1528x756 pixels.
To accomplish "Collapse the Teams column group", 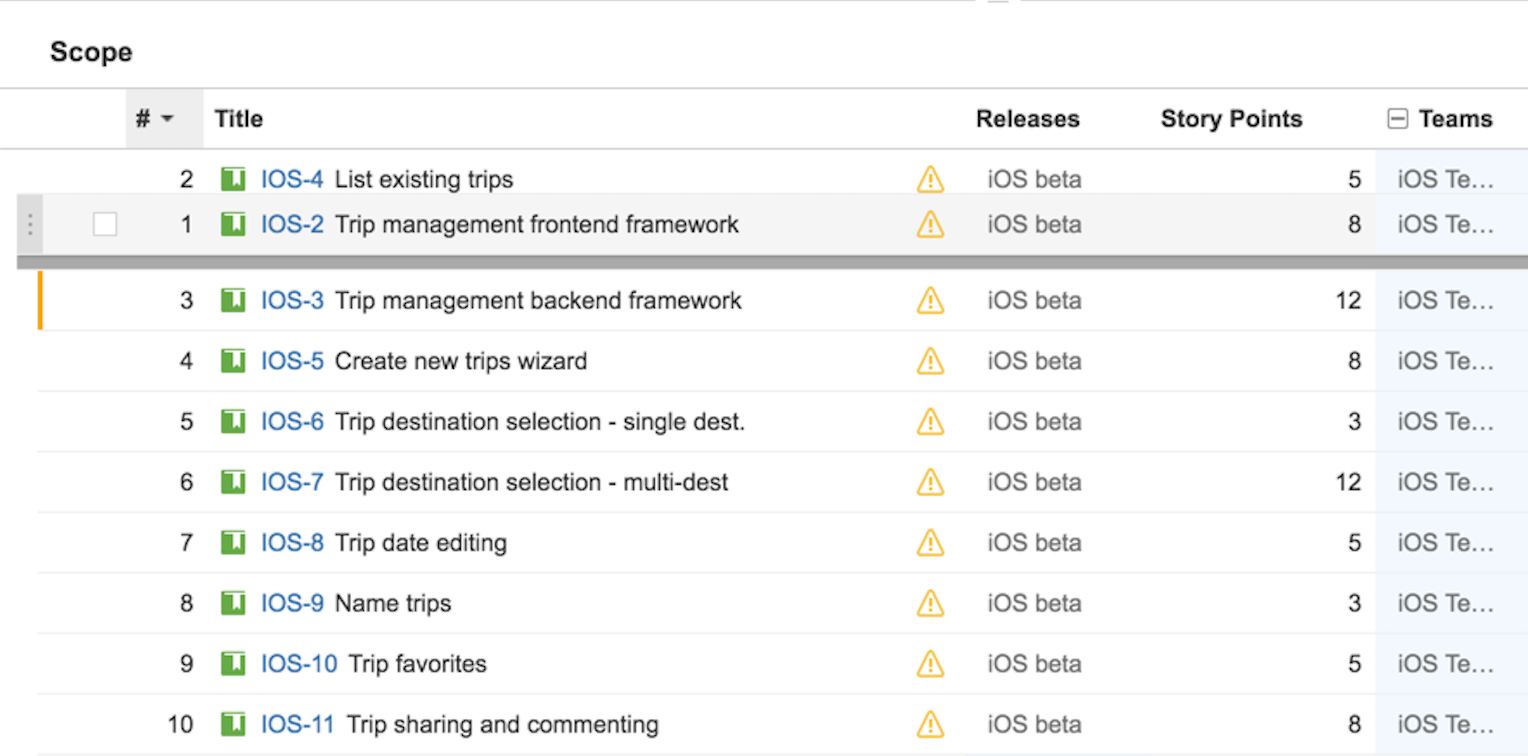I will point(1398,119).
